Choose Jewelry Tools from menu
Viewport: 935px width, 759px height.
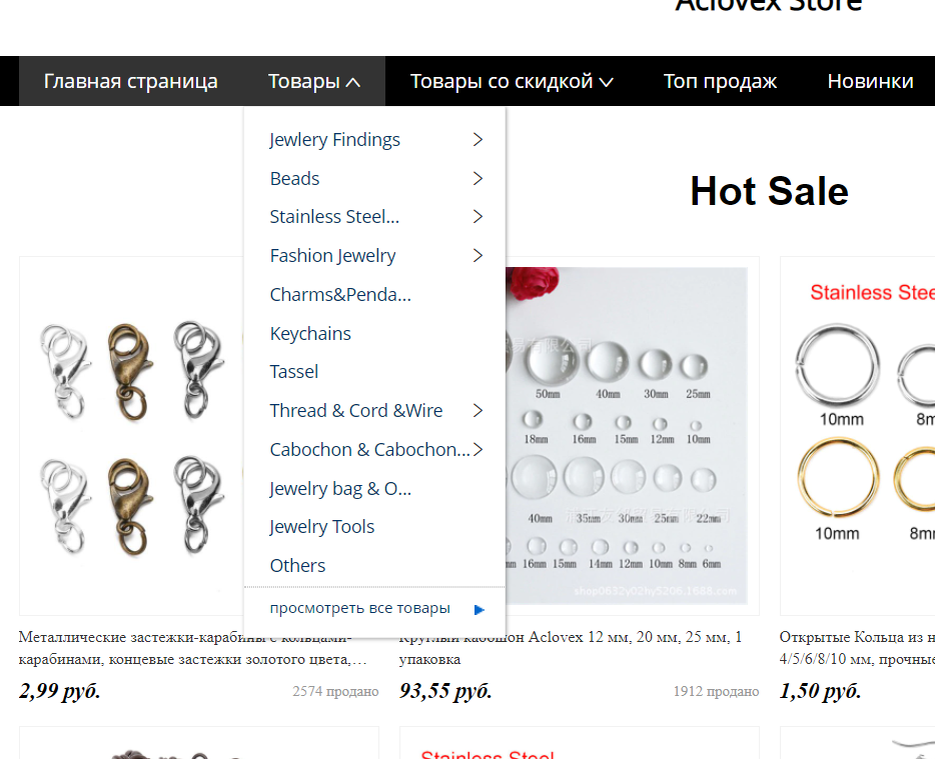coord(322,526)
